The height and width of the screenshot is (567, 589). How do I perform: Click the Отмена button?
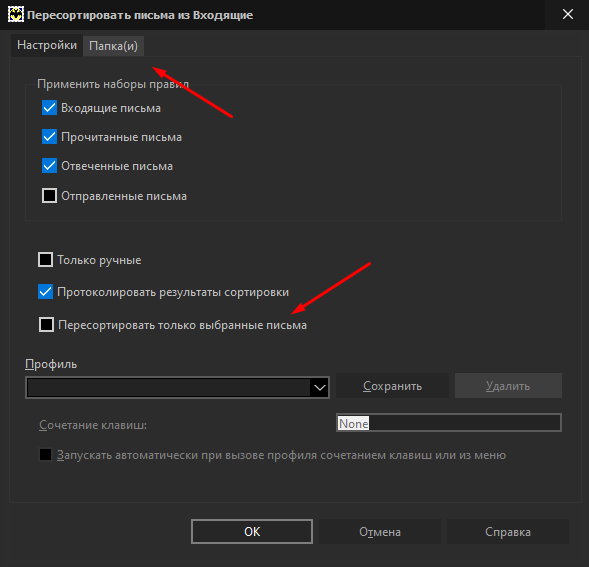(x=380, y=532)
